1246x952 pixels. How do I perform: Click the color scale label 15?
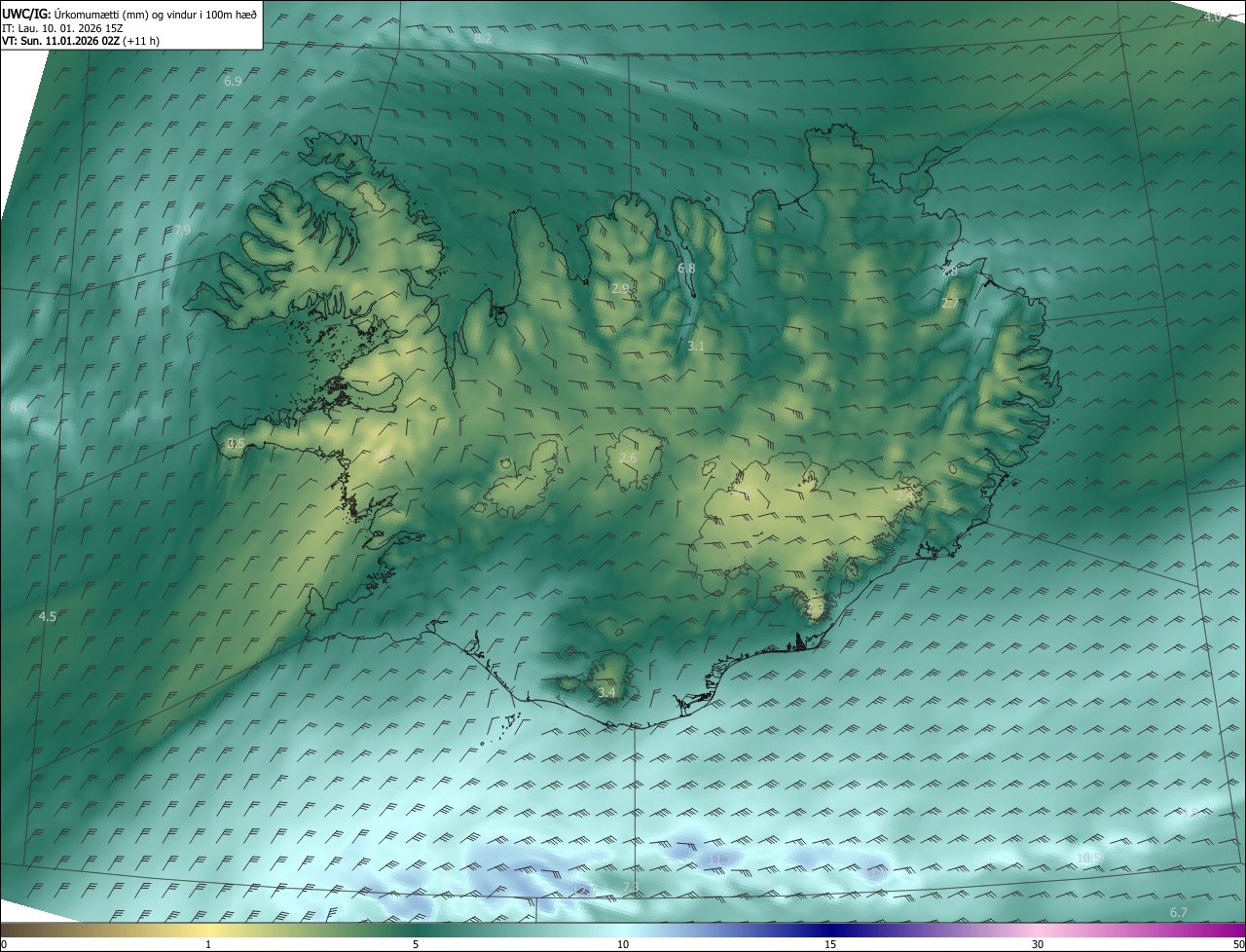click(830, 944)
